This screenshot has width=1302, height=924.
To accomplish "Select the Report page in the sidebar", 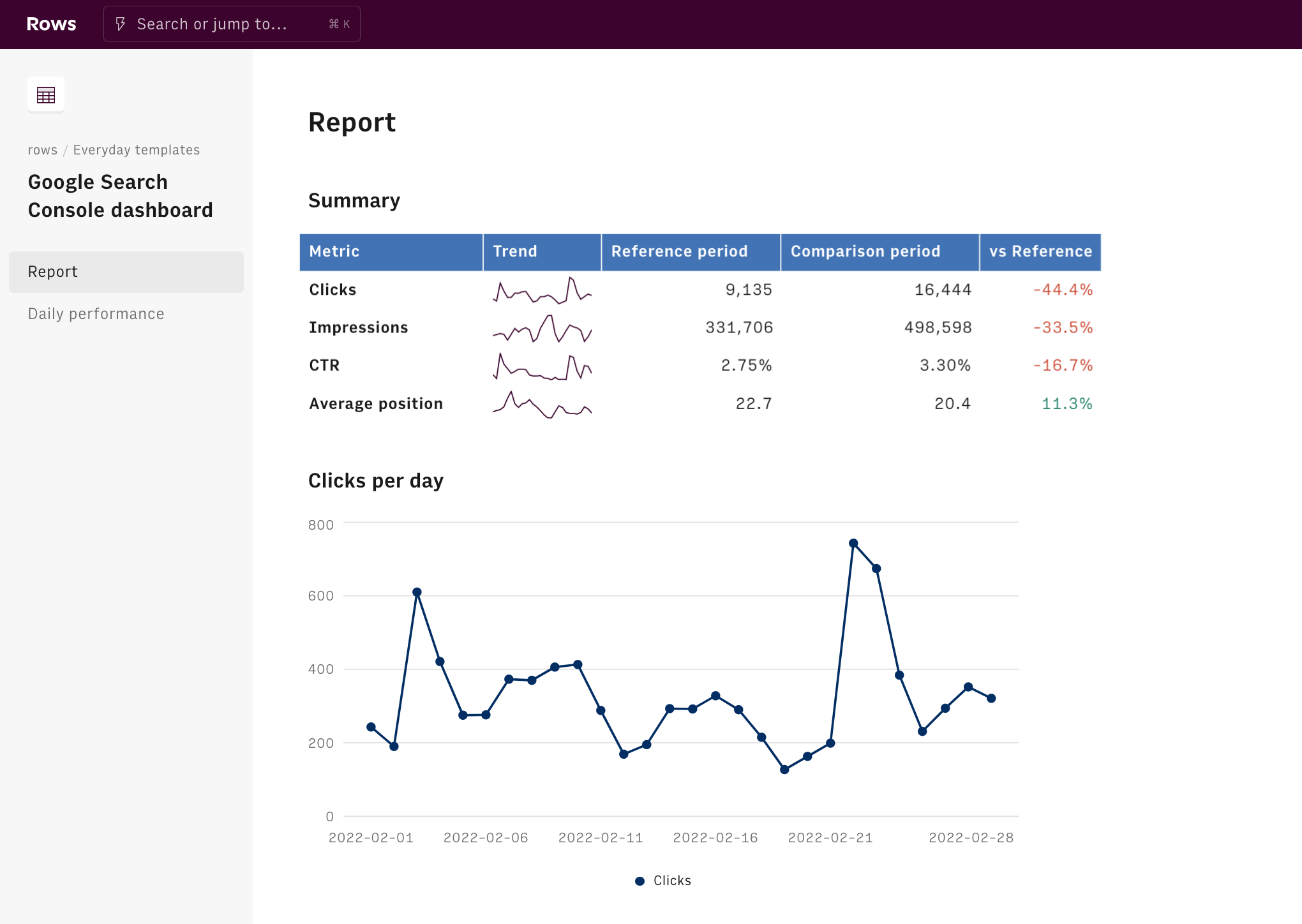I will pos(52,271).
